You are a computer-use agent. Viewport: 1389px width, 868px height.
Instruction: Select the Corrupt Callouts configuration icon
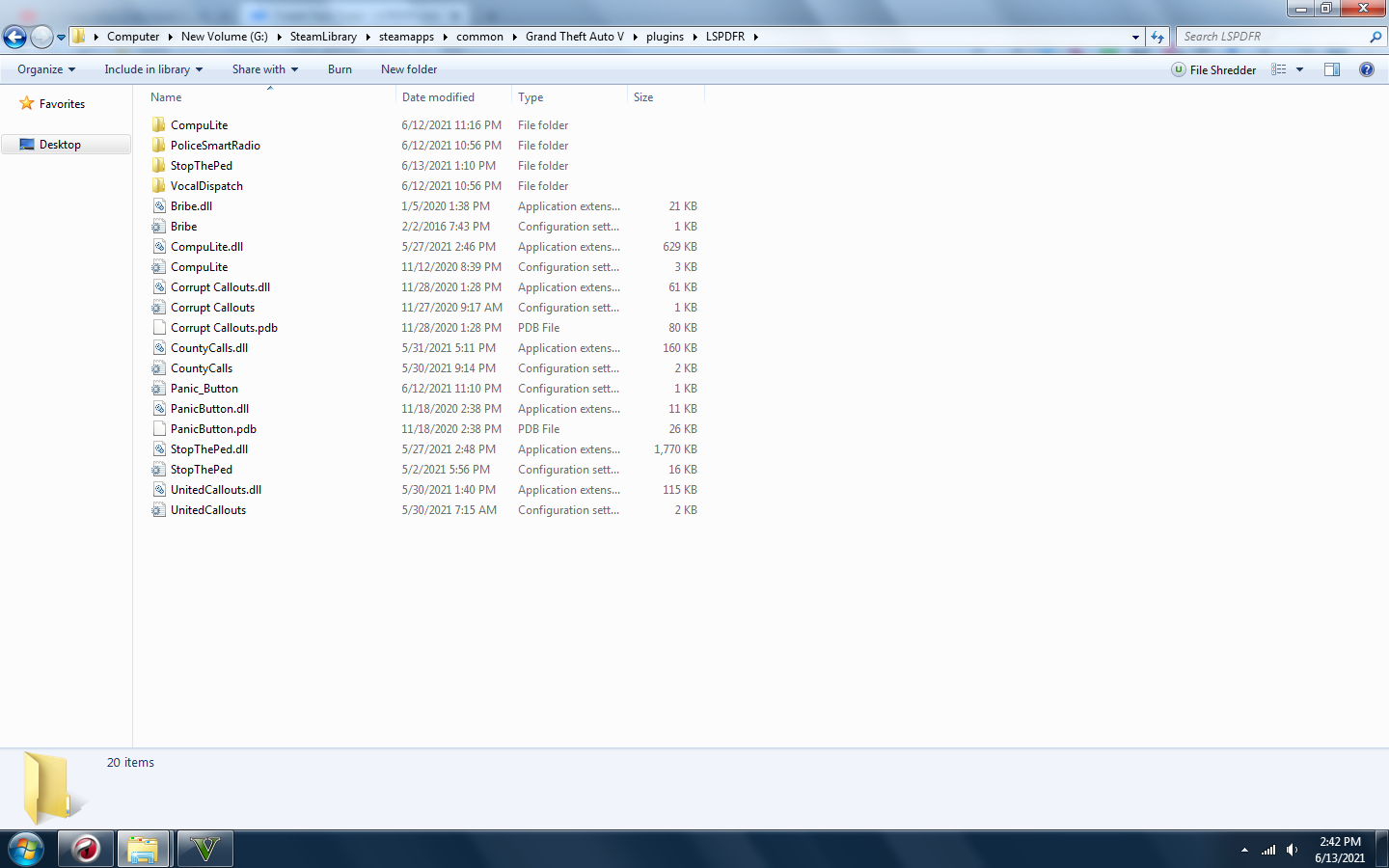coord(159,308)
